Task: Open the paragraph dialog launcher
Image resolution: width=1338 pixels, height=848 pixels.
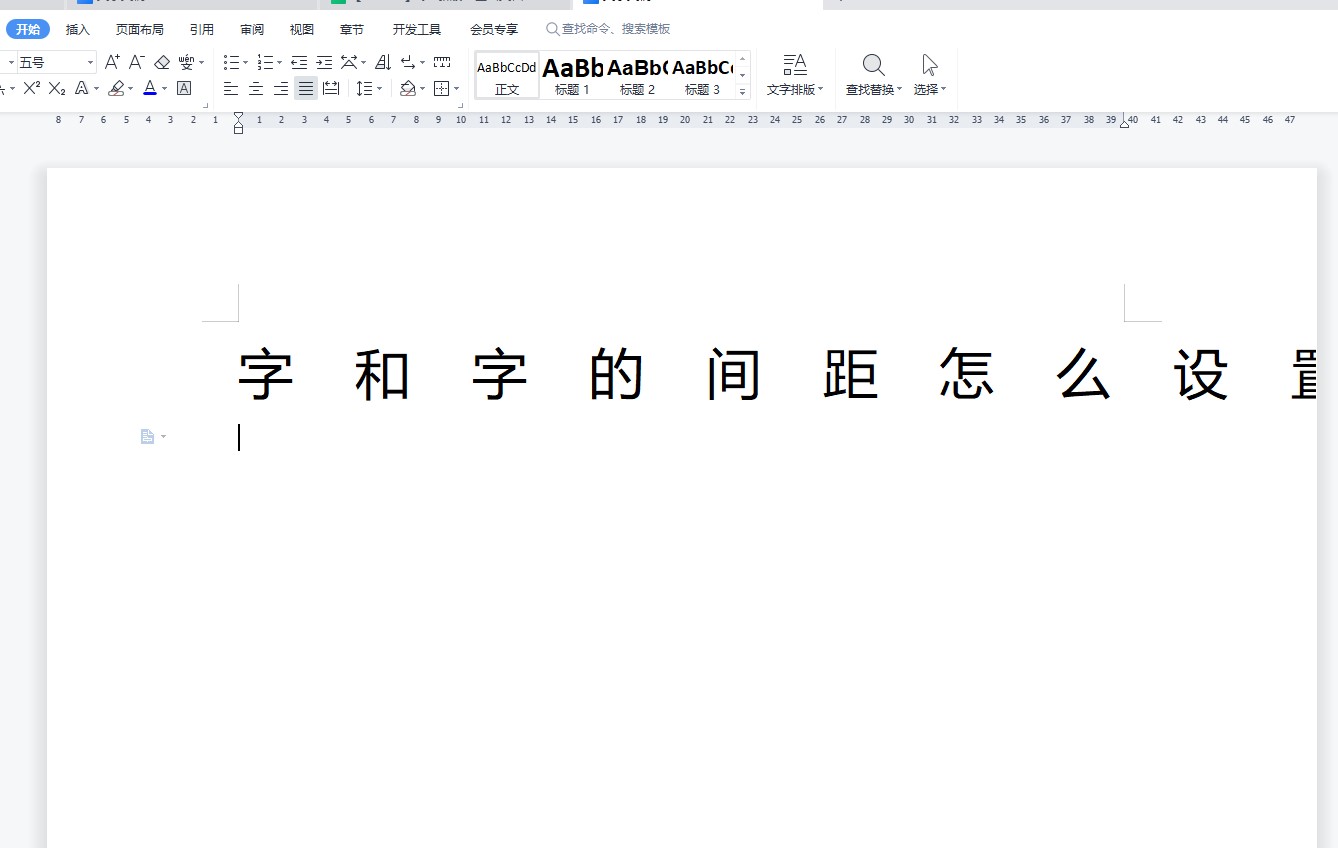Action: [460, 104]
